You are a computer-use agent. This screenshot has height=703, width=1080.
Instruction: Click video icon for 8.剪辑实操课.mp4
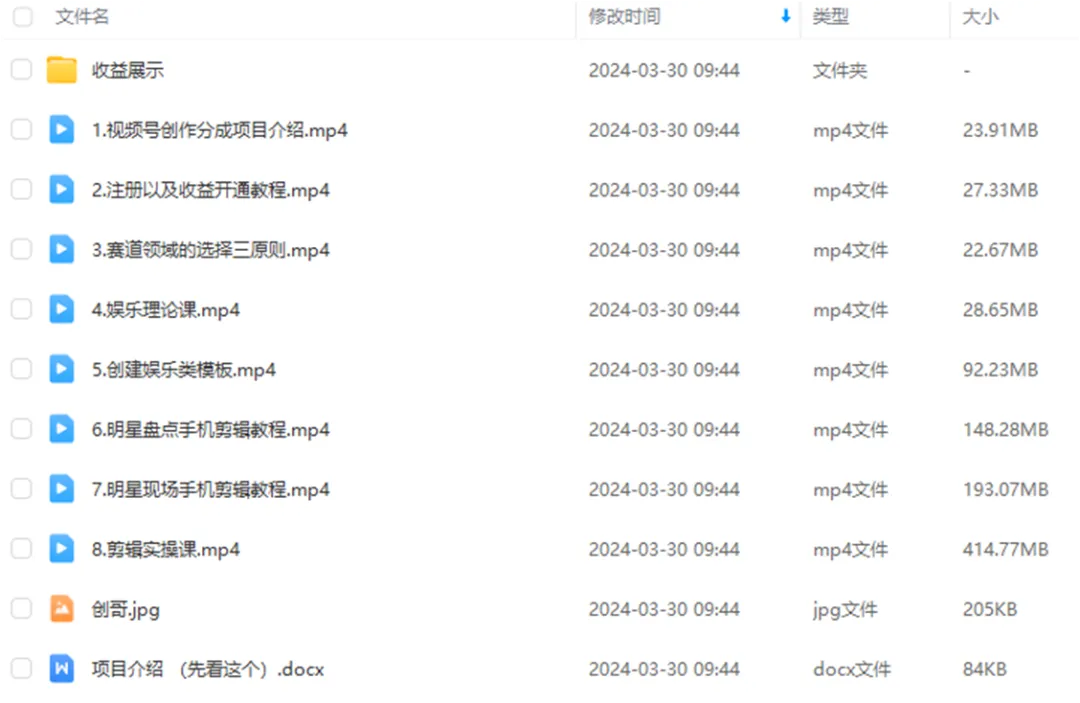61,549
